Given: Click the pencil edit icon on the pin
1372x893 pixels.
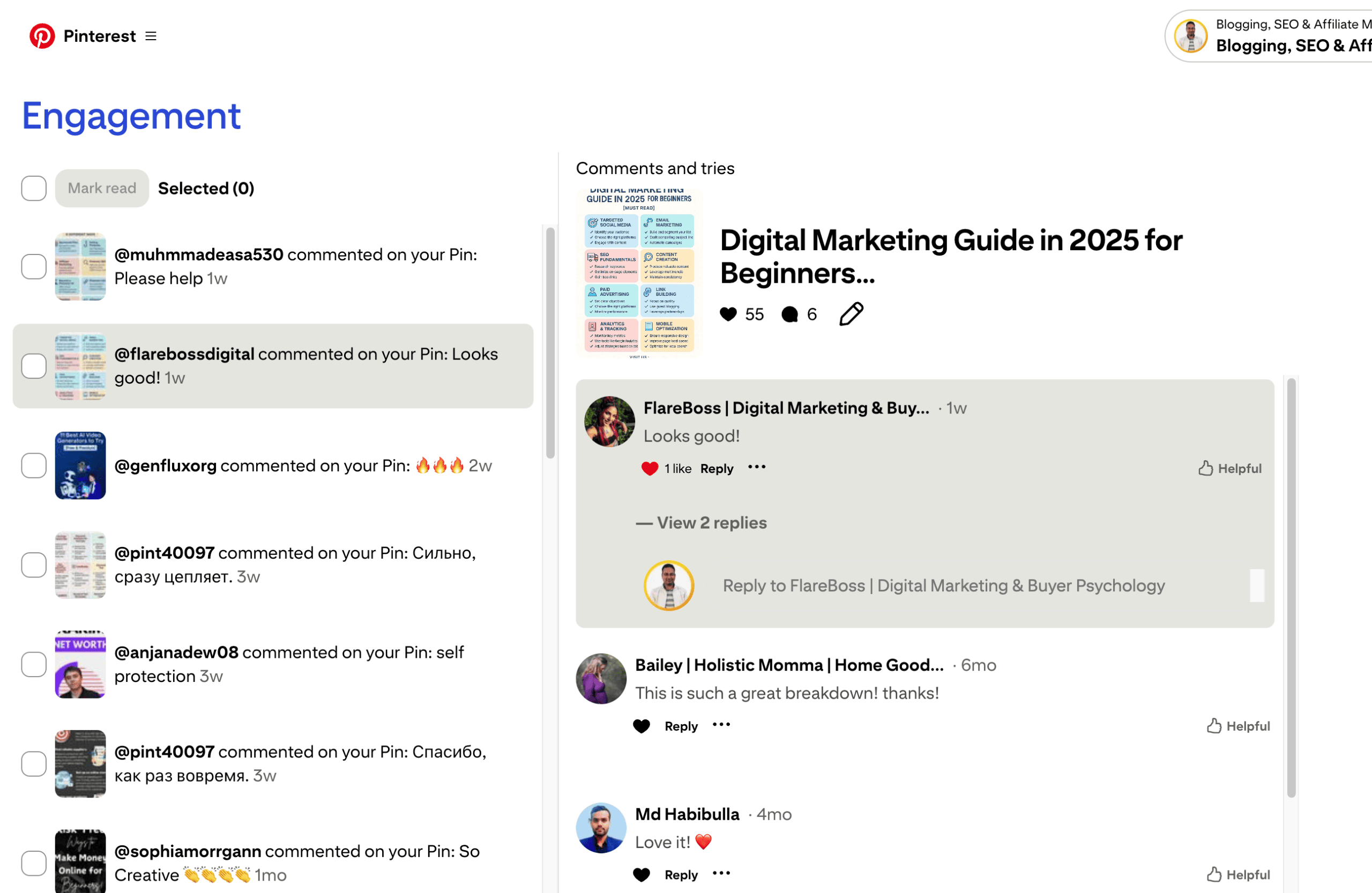Looking at the screenshot, I should coord(851,314).
